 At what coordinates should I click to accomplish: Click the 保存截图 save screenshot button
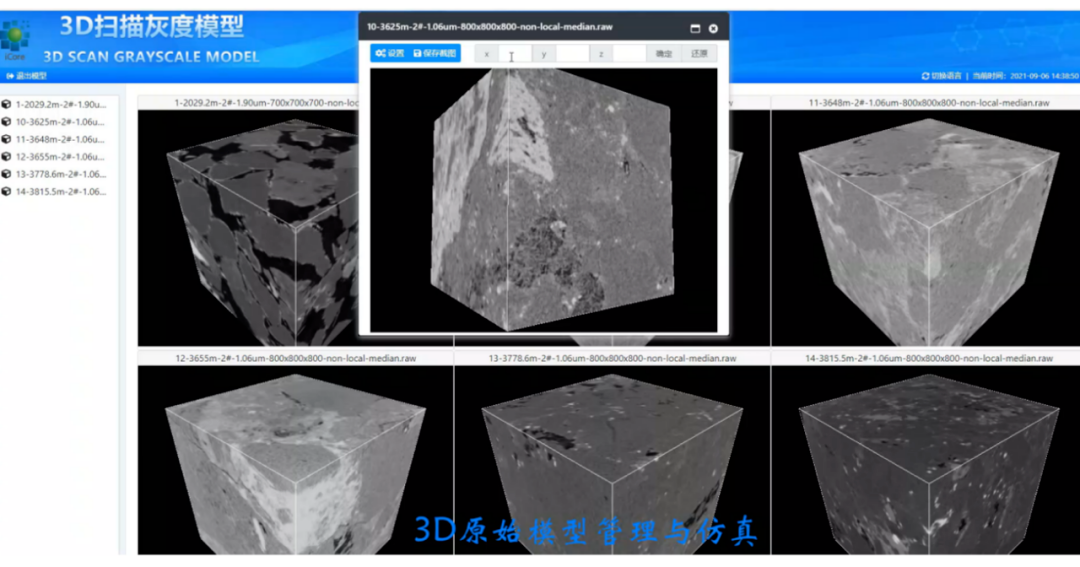[435, 53]
